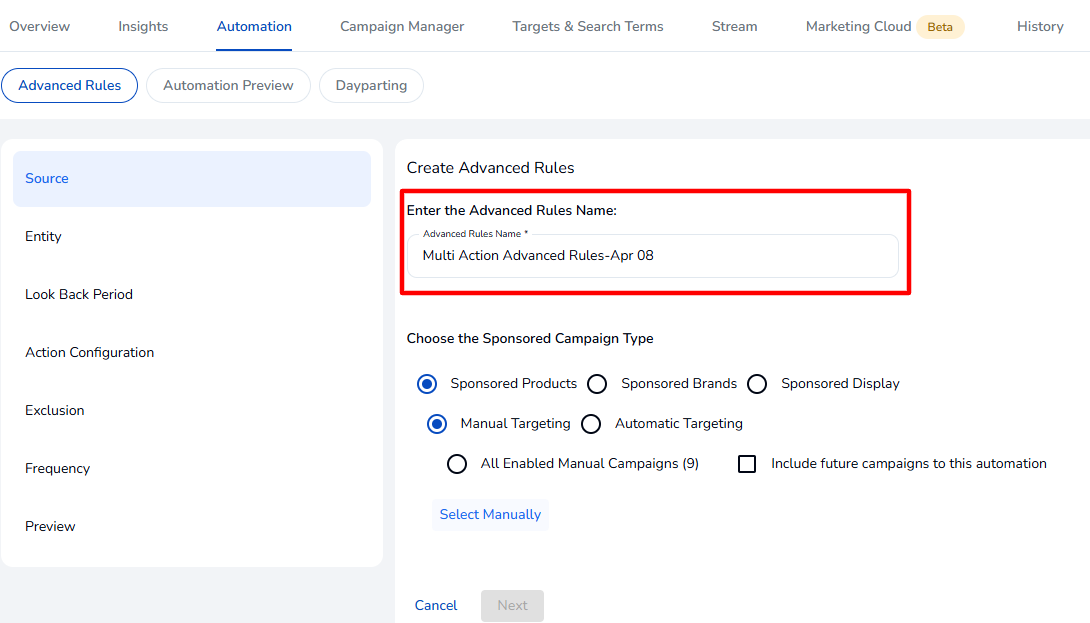1090x623 pixels.
Task: Choose the Sponsored Display campaign type
Action: [757, 384]
